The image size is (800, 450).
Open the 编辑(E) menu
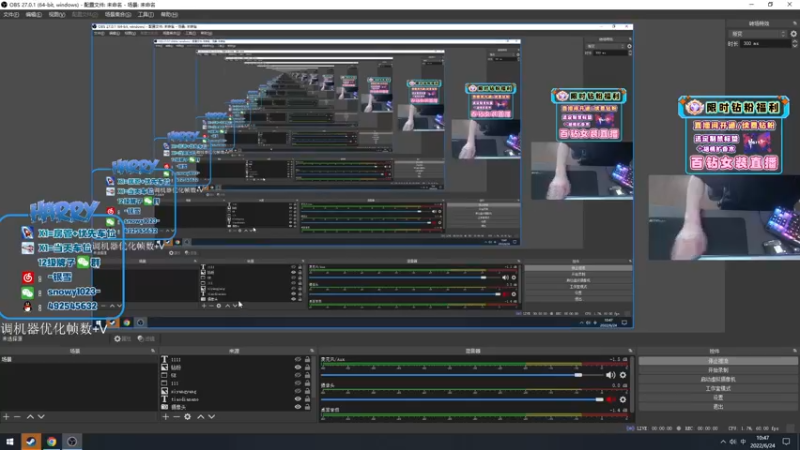point(34,15)
